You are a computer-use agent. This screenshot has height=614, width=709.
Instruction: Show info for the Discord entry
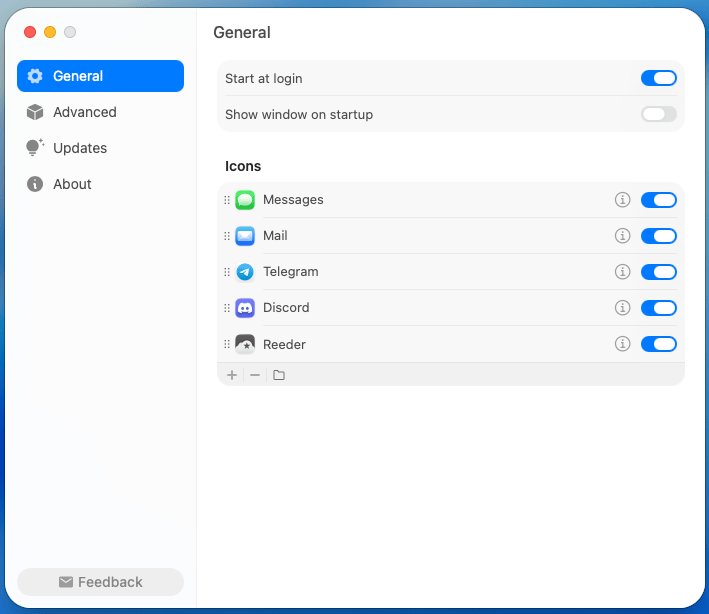point(622,308)
